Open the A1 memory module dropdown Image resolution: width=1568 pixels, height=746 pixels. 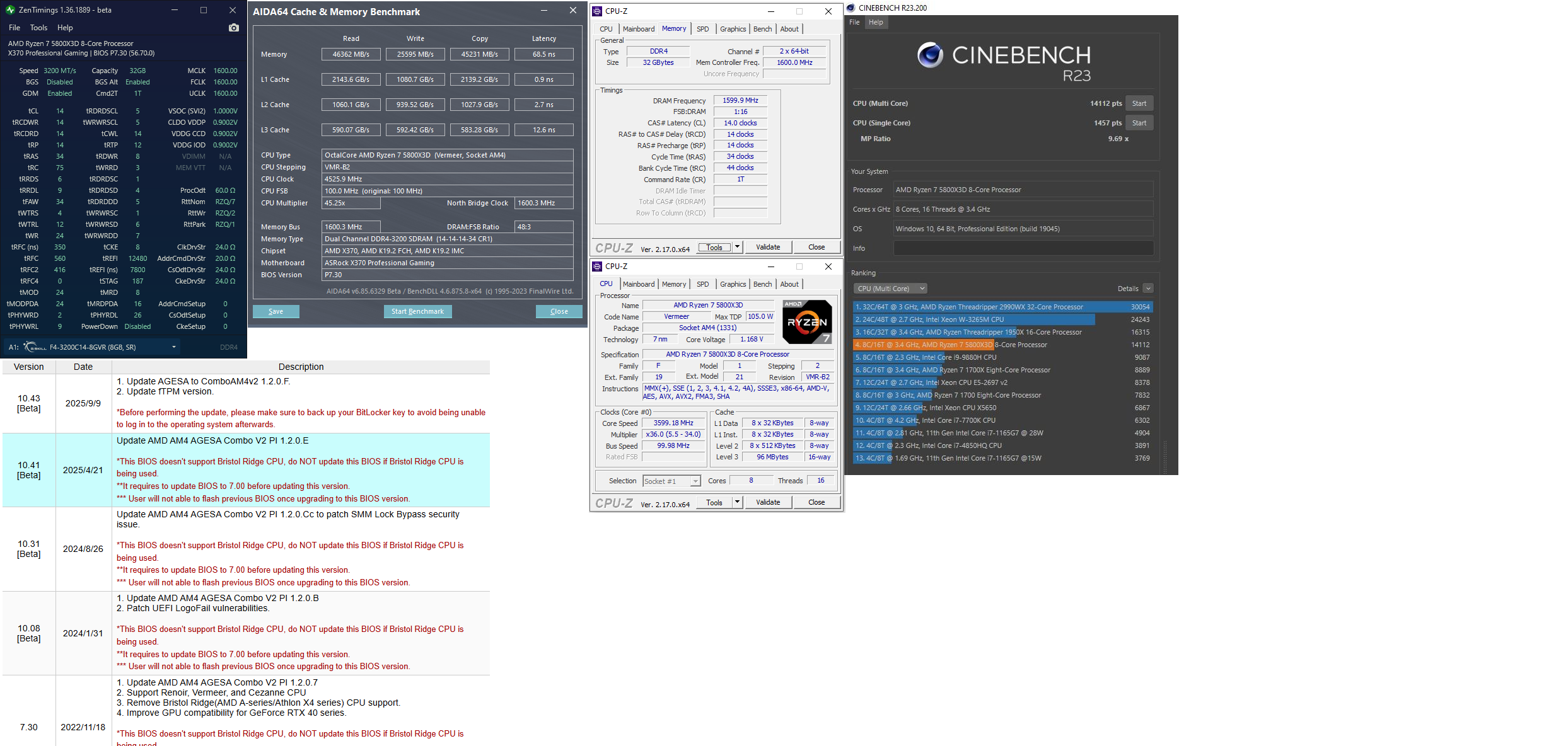point(174,347)
